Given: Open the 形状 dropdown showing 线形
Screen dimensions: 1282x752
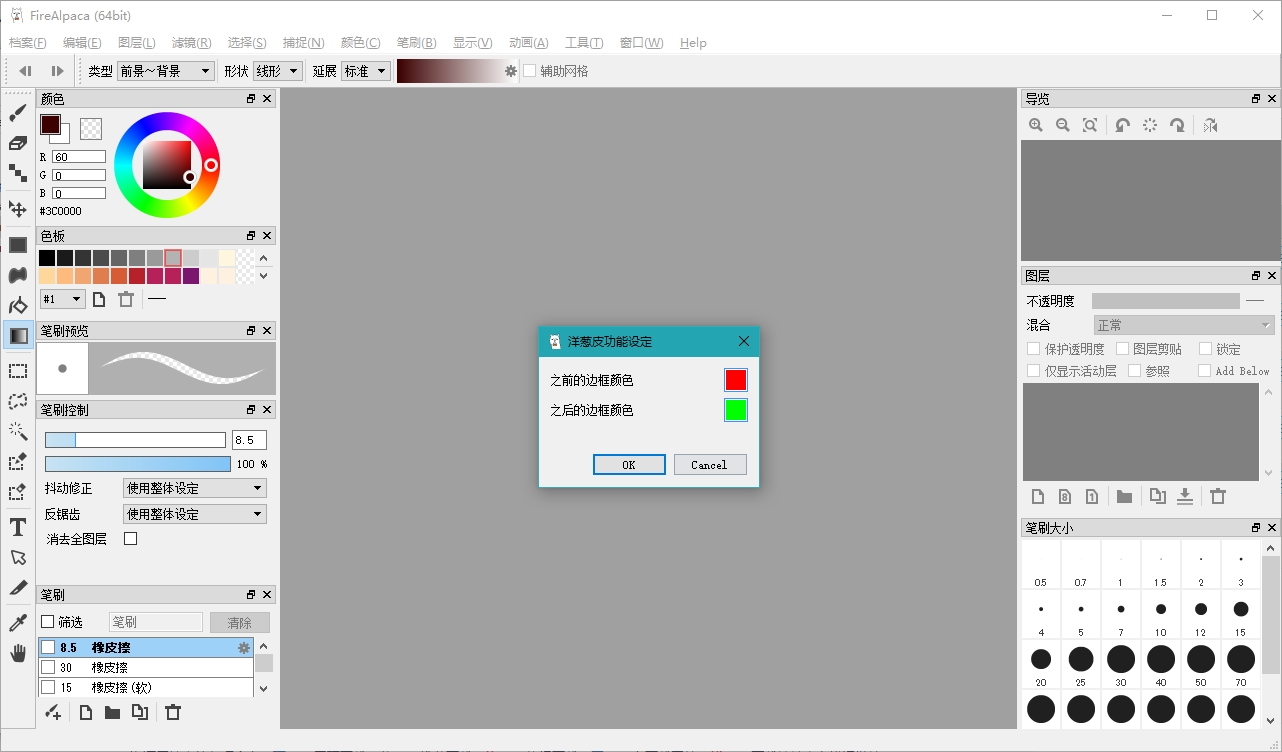Looking at the screenshot, I should [x=277, y=71].
